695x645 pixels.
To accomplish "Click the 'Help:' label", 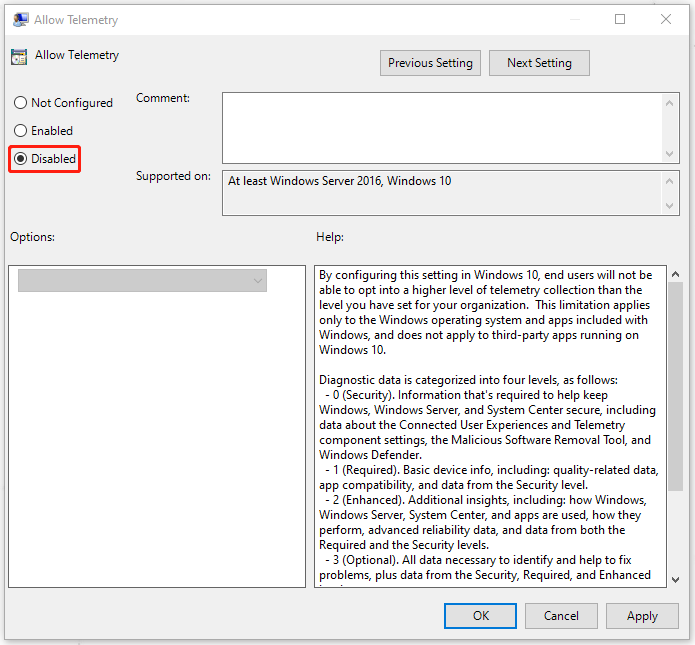I will [330, 237].
